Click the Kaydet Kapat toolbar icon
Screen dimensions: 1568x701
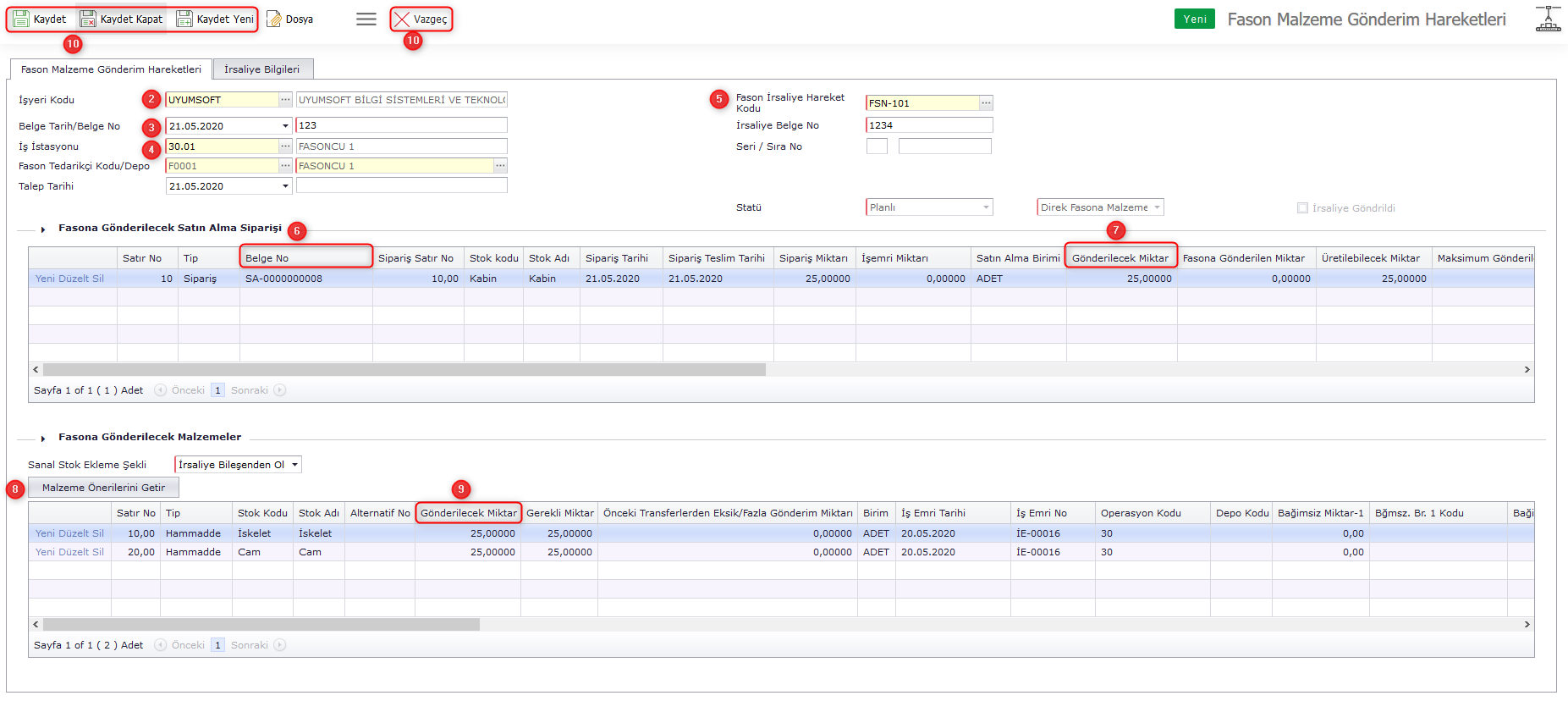[x=88, y=19]
